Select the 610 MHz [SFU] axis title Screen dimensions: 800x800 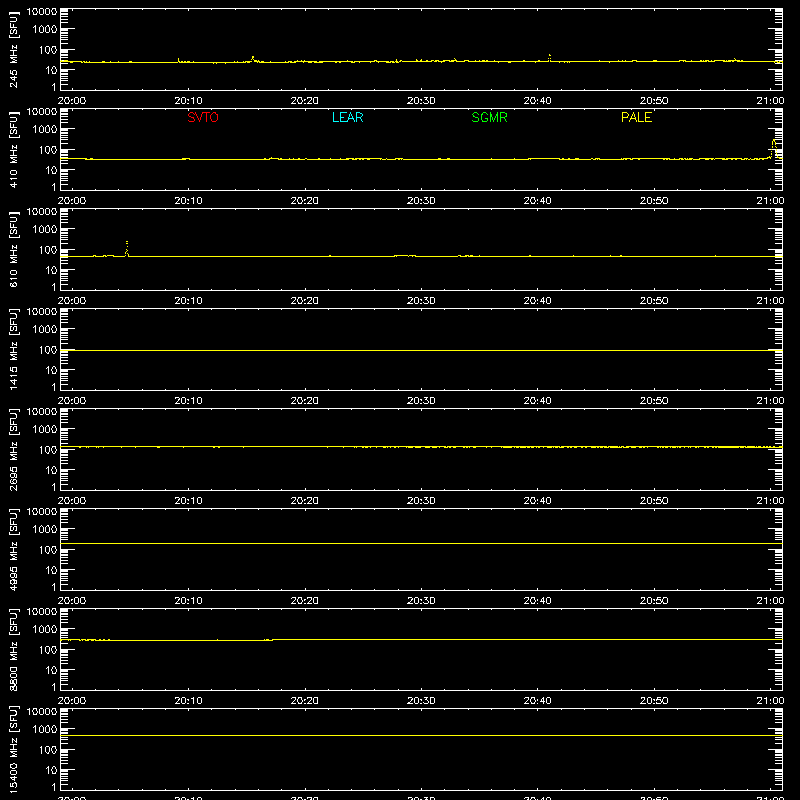click(13, 249)
